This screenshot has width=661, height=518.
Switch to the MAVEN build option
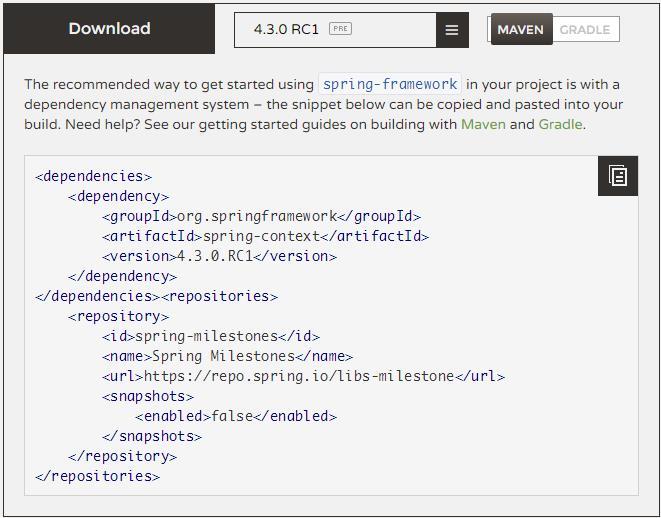[521, 30]
